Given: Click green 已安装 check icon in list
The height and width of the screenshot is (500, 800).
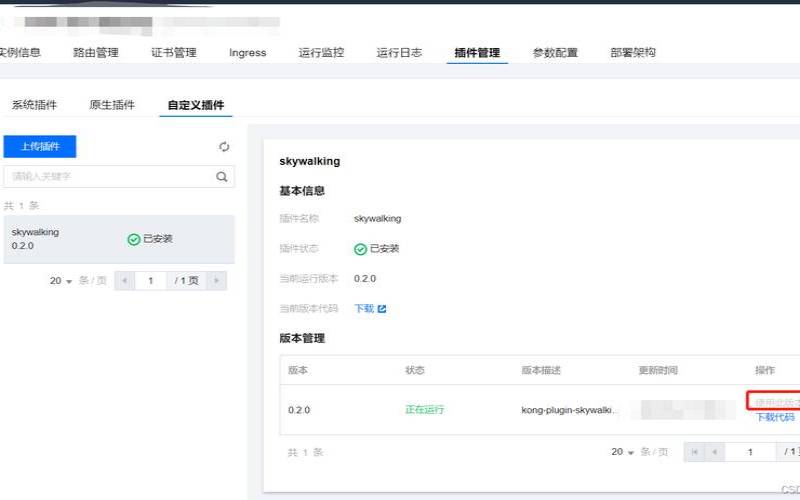Looking at the screenshot, I should click(133, 240).
